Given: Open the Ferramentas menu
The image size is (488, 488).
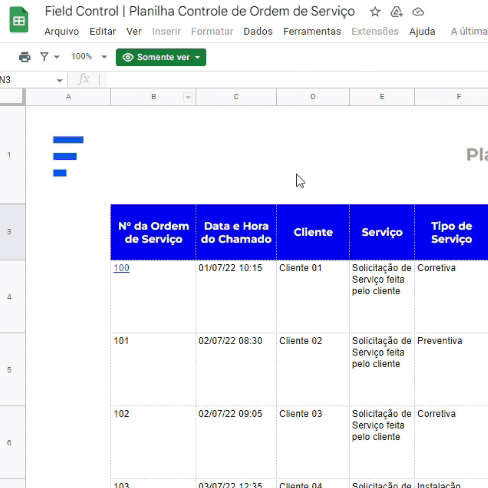Looking at the screenshot, I should (312, 31).
